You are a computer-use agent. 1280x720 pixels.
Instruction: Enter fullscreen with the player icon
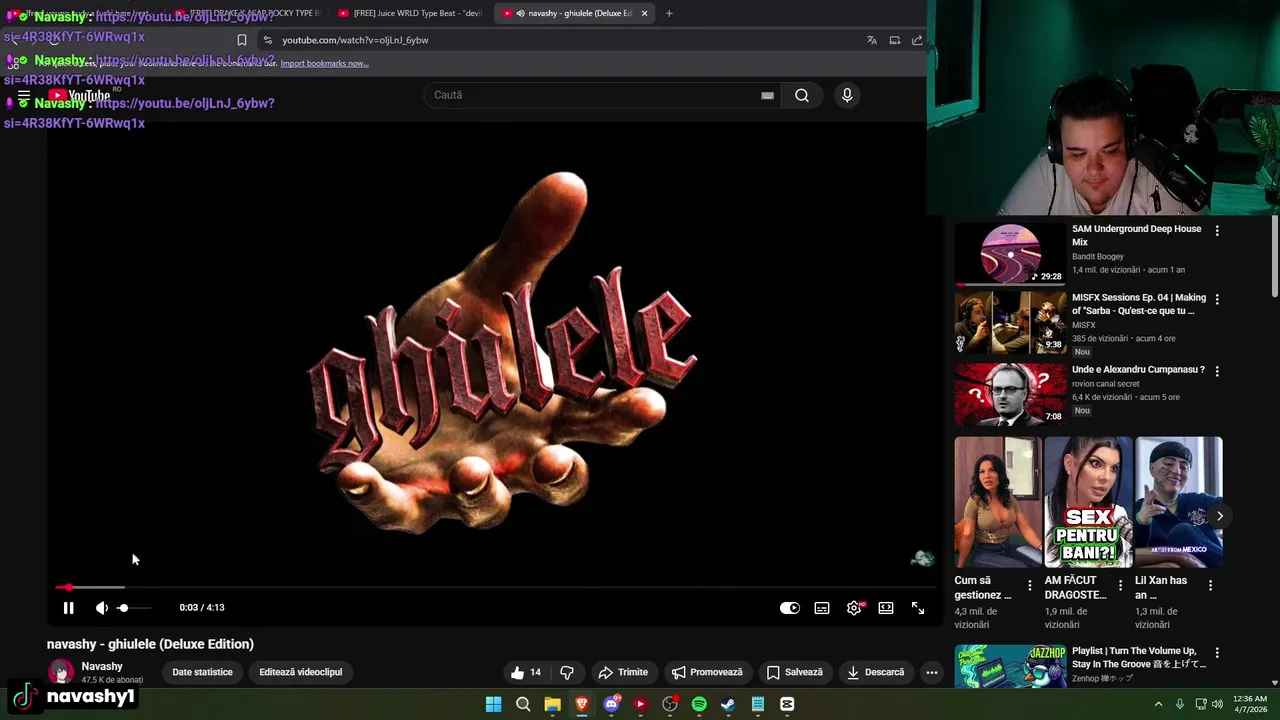[x=918, y=608]
